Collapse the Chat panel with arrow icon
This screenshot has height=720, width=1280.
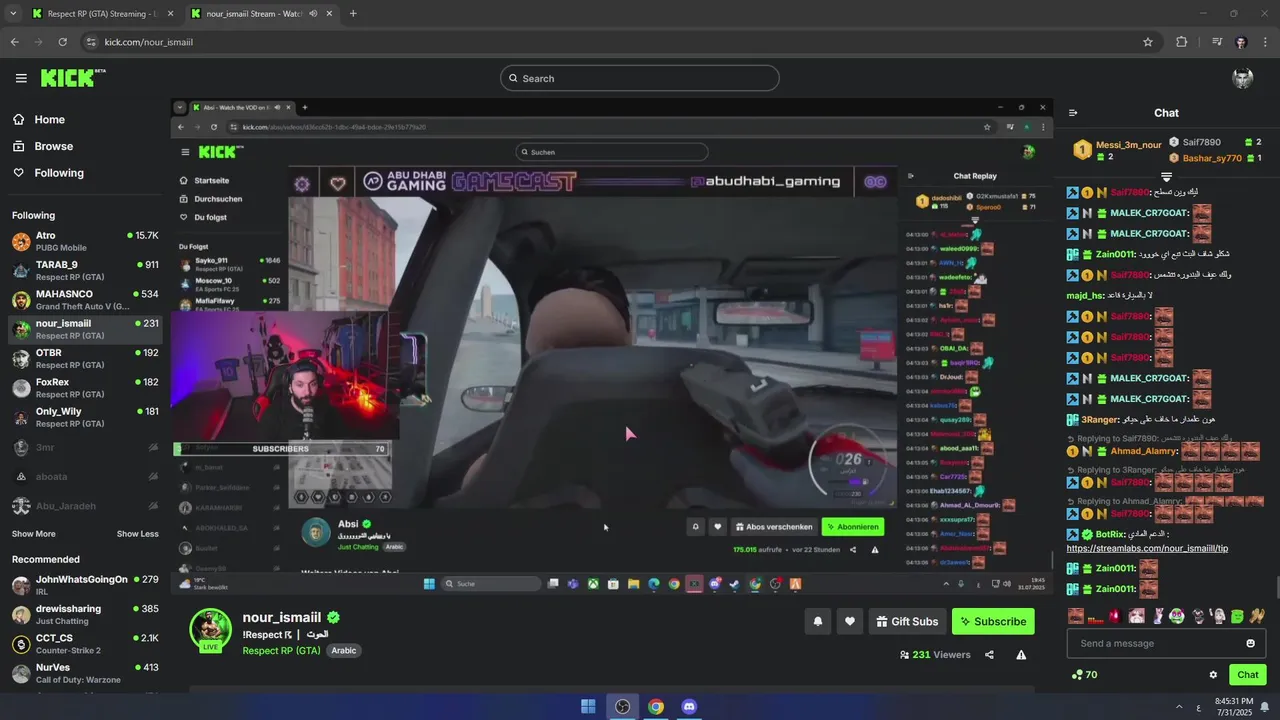pyautogui.click(x=1073, y=113)
